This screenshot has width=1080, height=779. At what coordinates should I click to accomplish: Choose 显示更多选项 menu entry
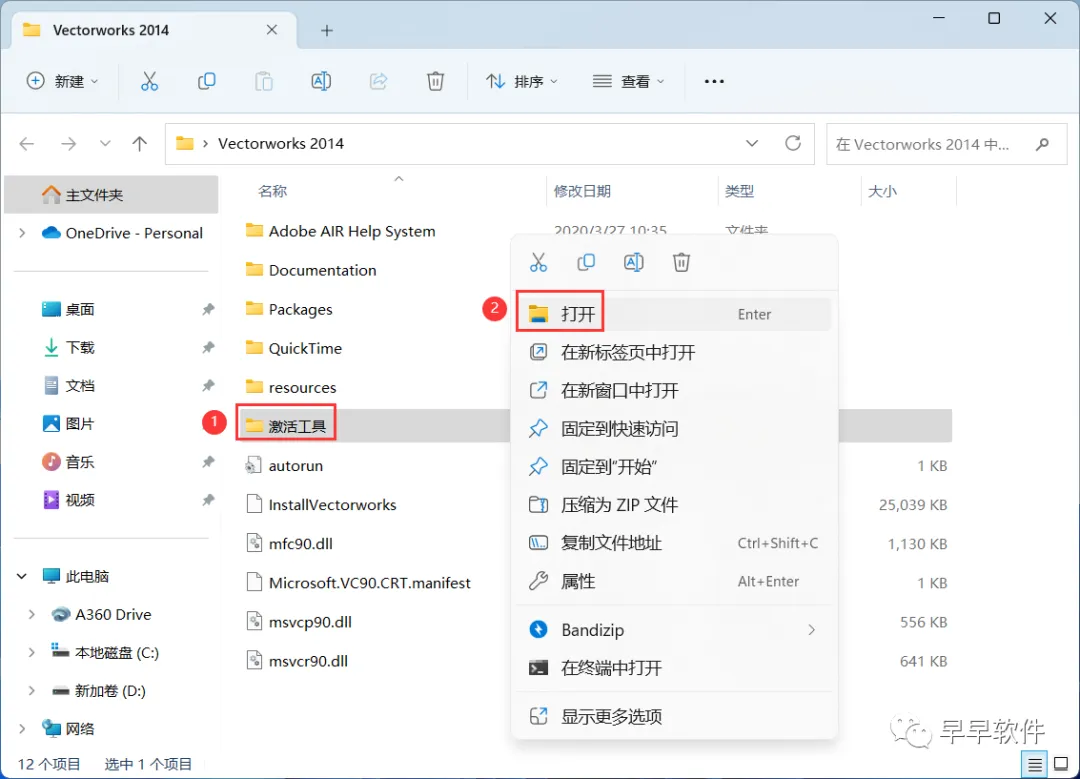coord(674,716)
